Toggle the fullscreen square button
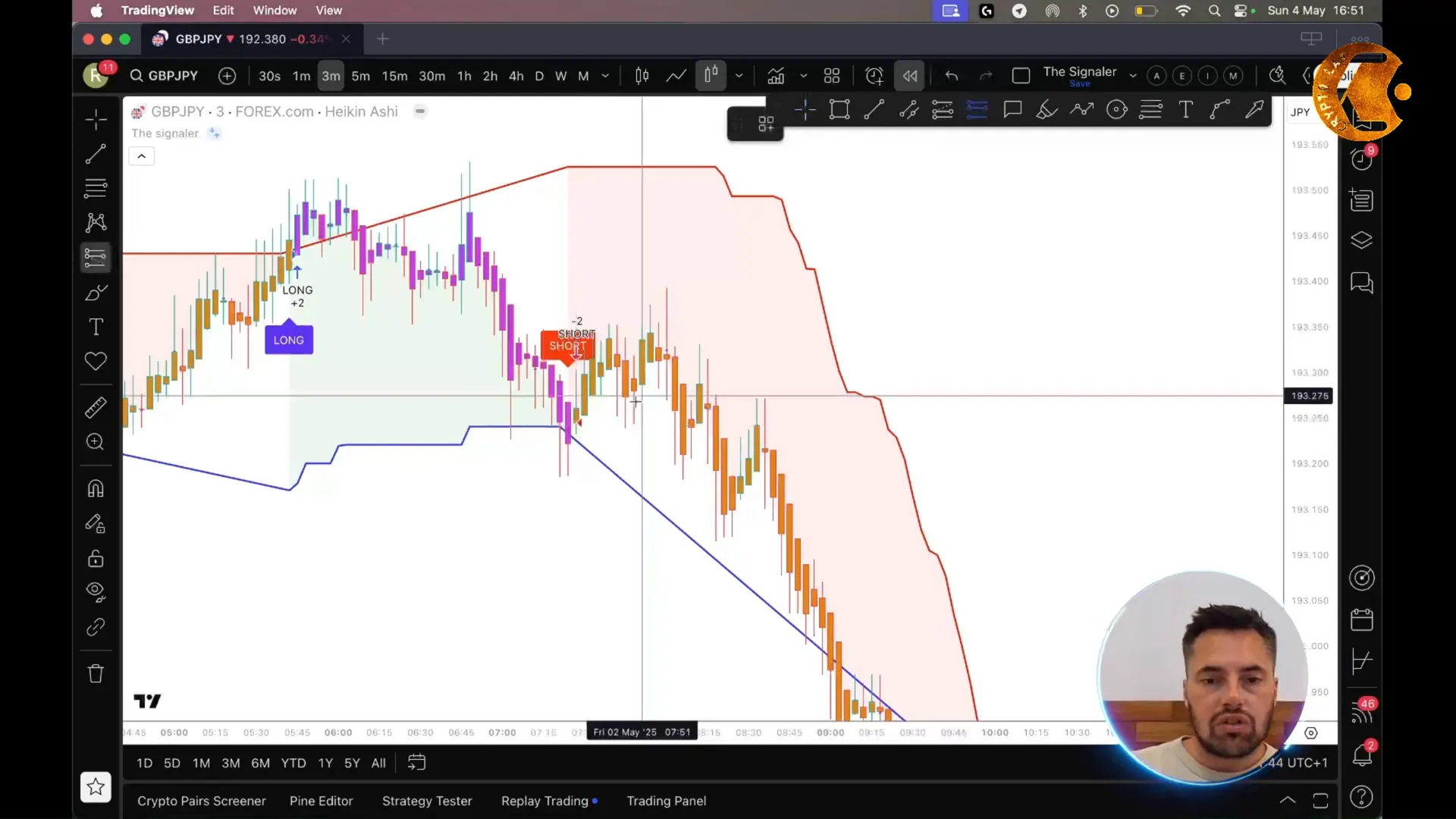Screen dimensions: 1456x819 (x=1021, y=76)
